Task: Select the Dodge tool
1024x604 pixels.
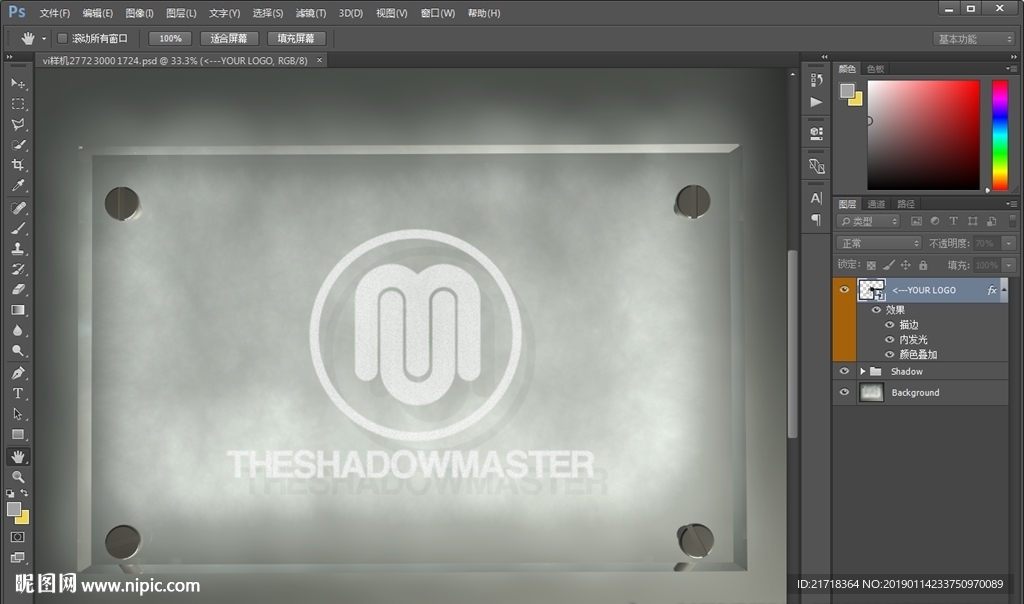Action: pyautogui.click(x=18, y=351)
